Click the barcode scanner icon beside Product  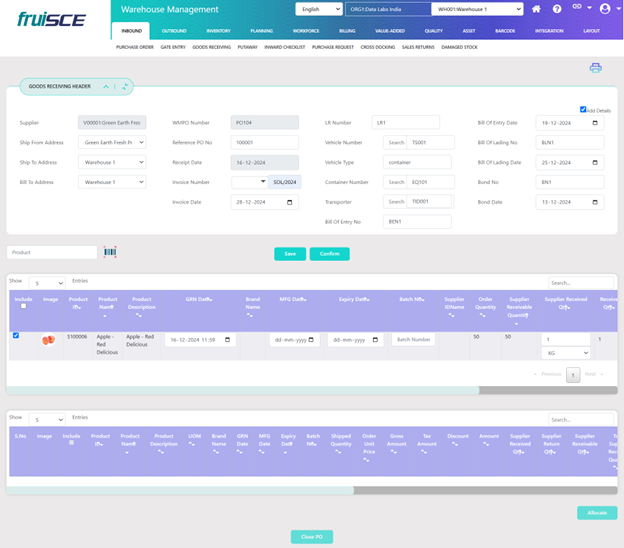pos(109,253)
